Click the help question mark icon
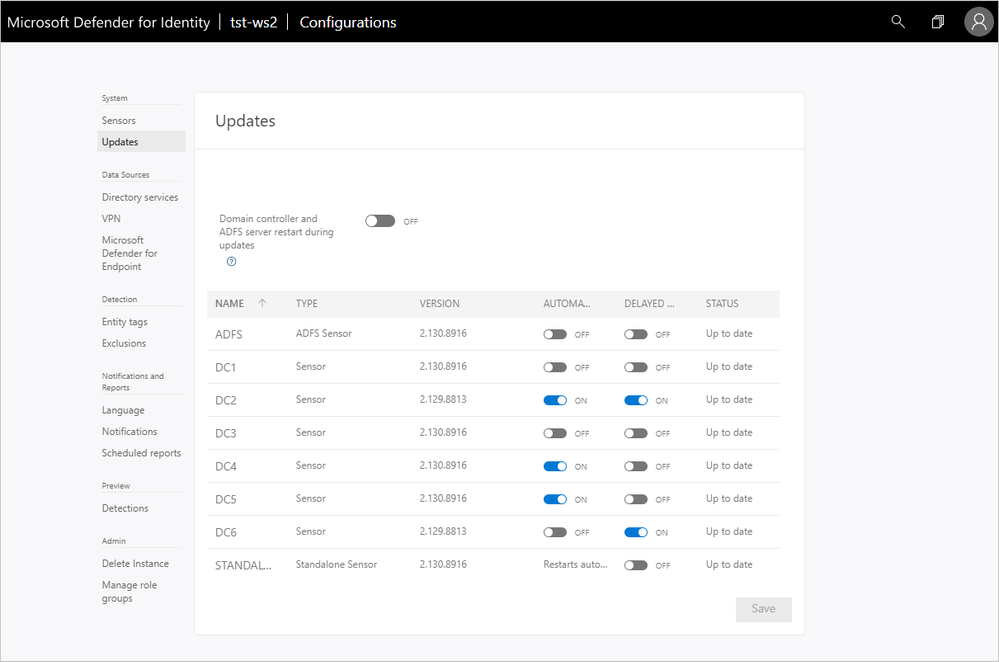This screenshot has height=662, width=999. 231,261
